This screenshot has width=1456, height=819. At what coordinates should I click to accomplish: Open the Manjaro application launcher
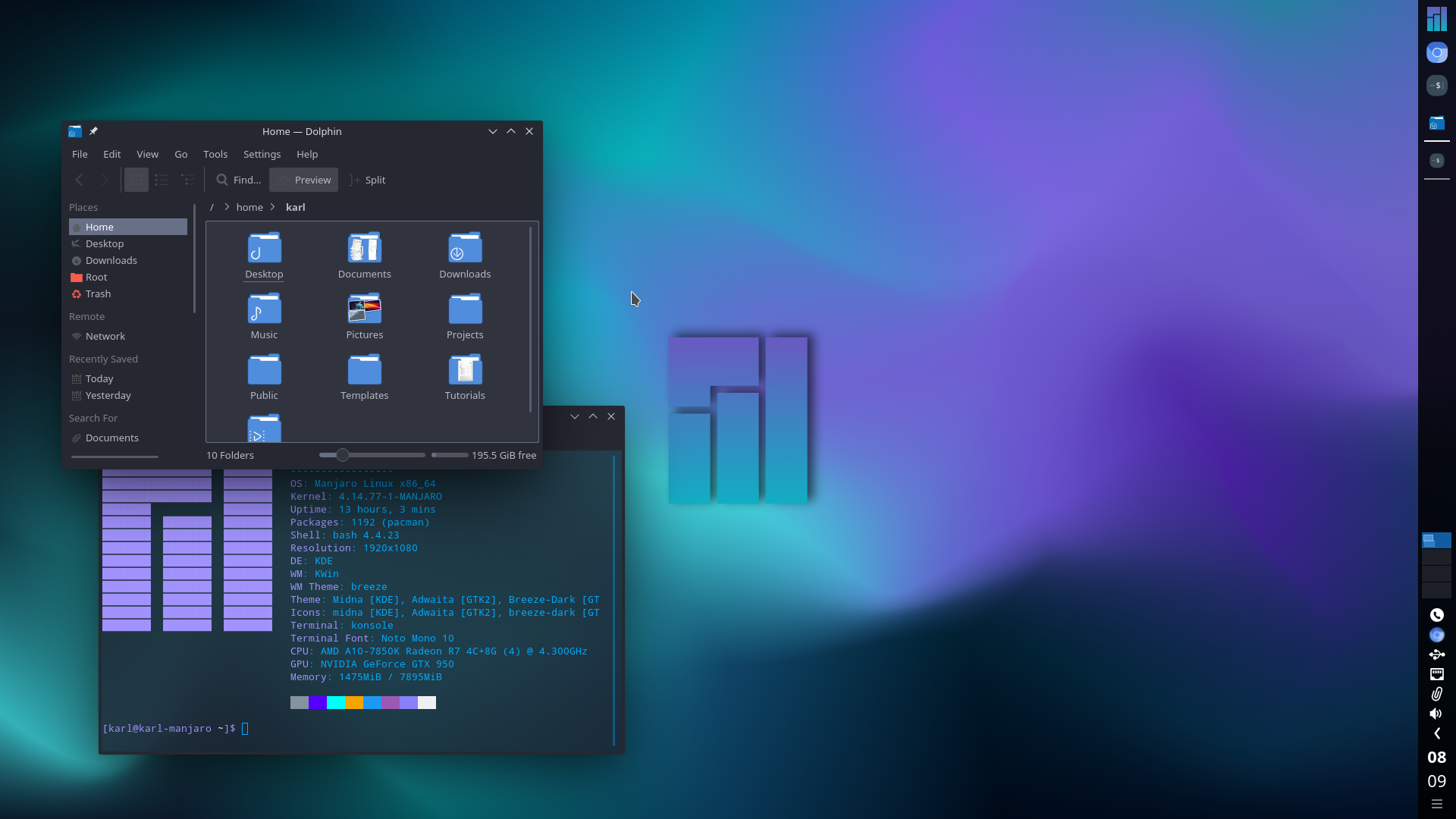point(1437,19)
